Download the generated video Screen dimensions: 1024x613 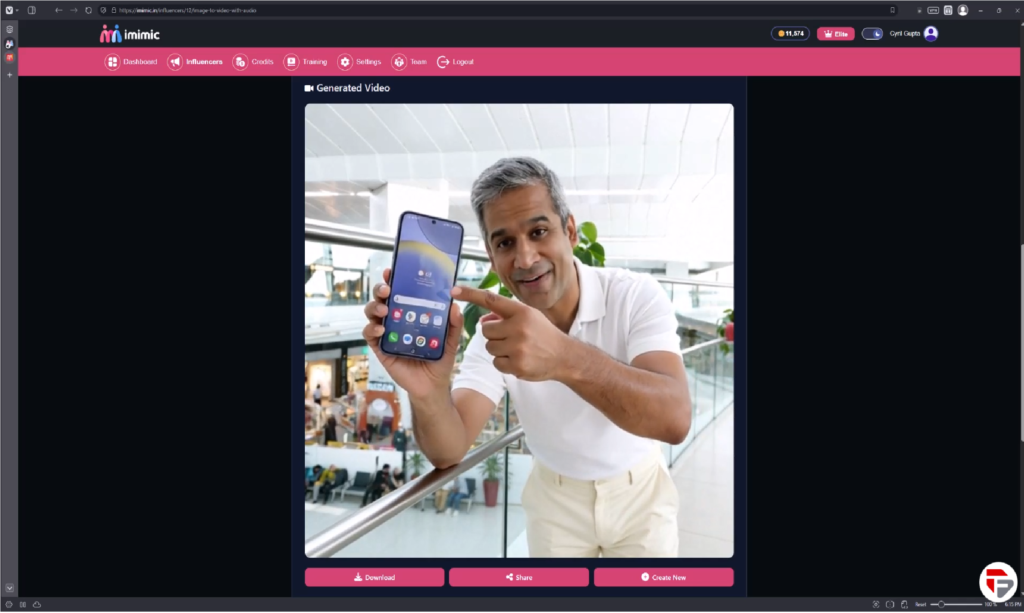coord(374,577)
